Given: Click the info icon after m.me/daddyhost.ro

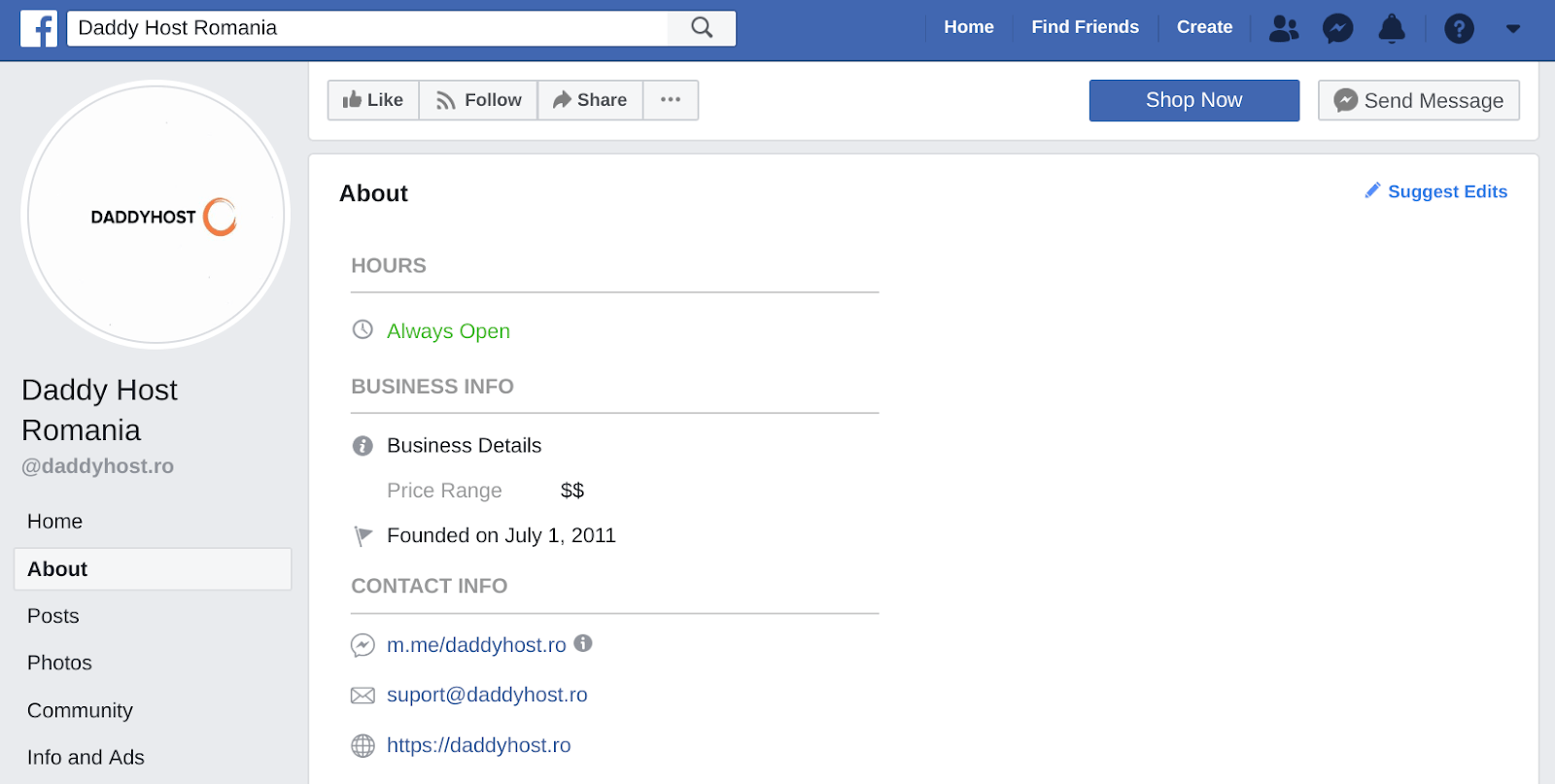Looking at the screenshot, I should pos(583,643).
